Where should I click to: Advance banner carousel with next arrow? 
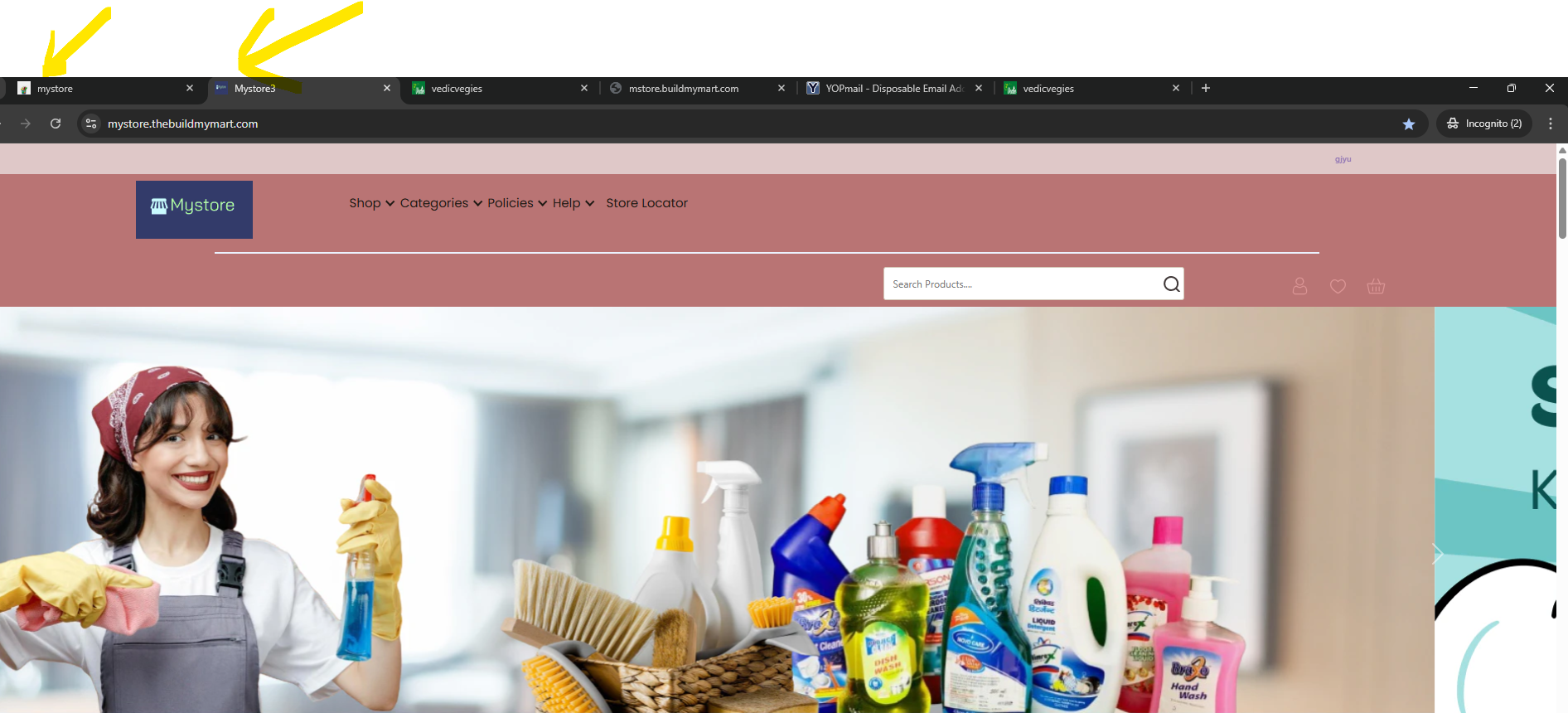pyautogui.click(x=1438, y=555)
